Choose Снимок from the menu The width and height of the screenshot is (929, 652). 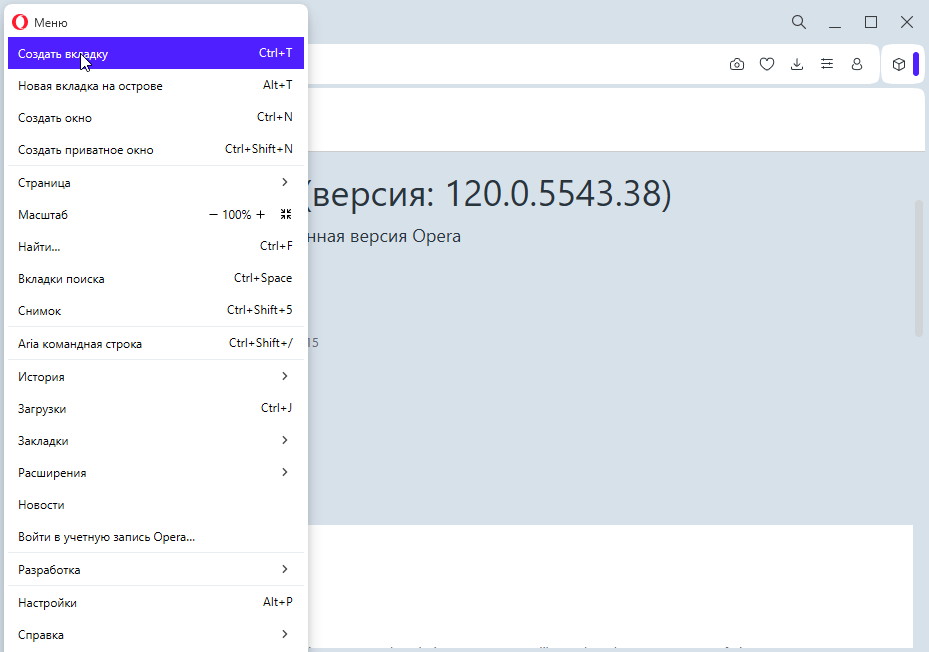156,311
